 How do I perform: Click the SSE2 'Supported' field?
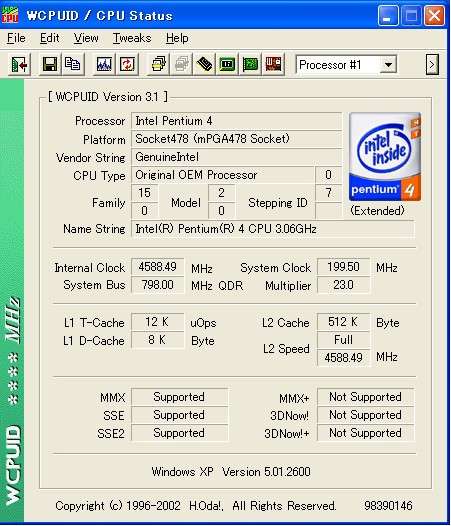tap(180, 433)
